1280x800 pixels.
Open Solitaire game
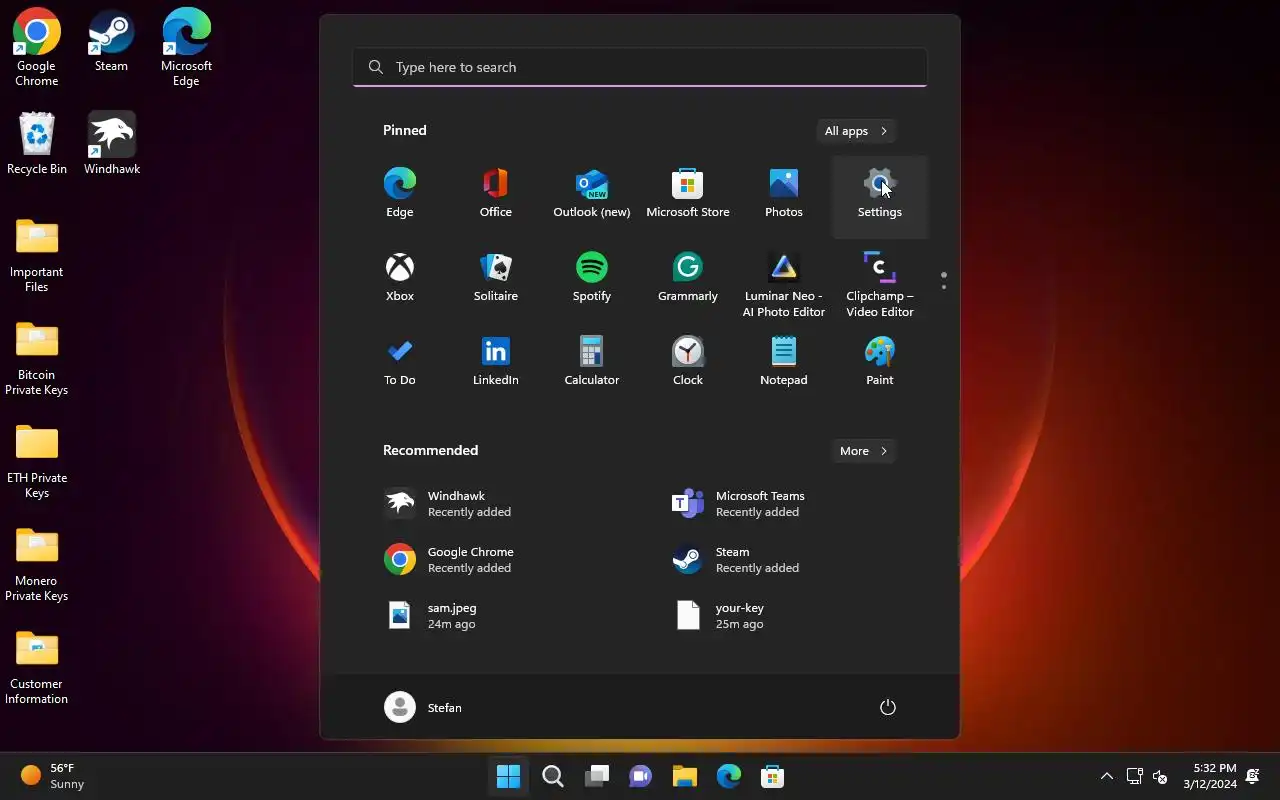tap(496, 279)
